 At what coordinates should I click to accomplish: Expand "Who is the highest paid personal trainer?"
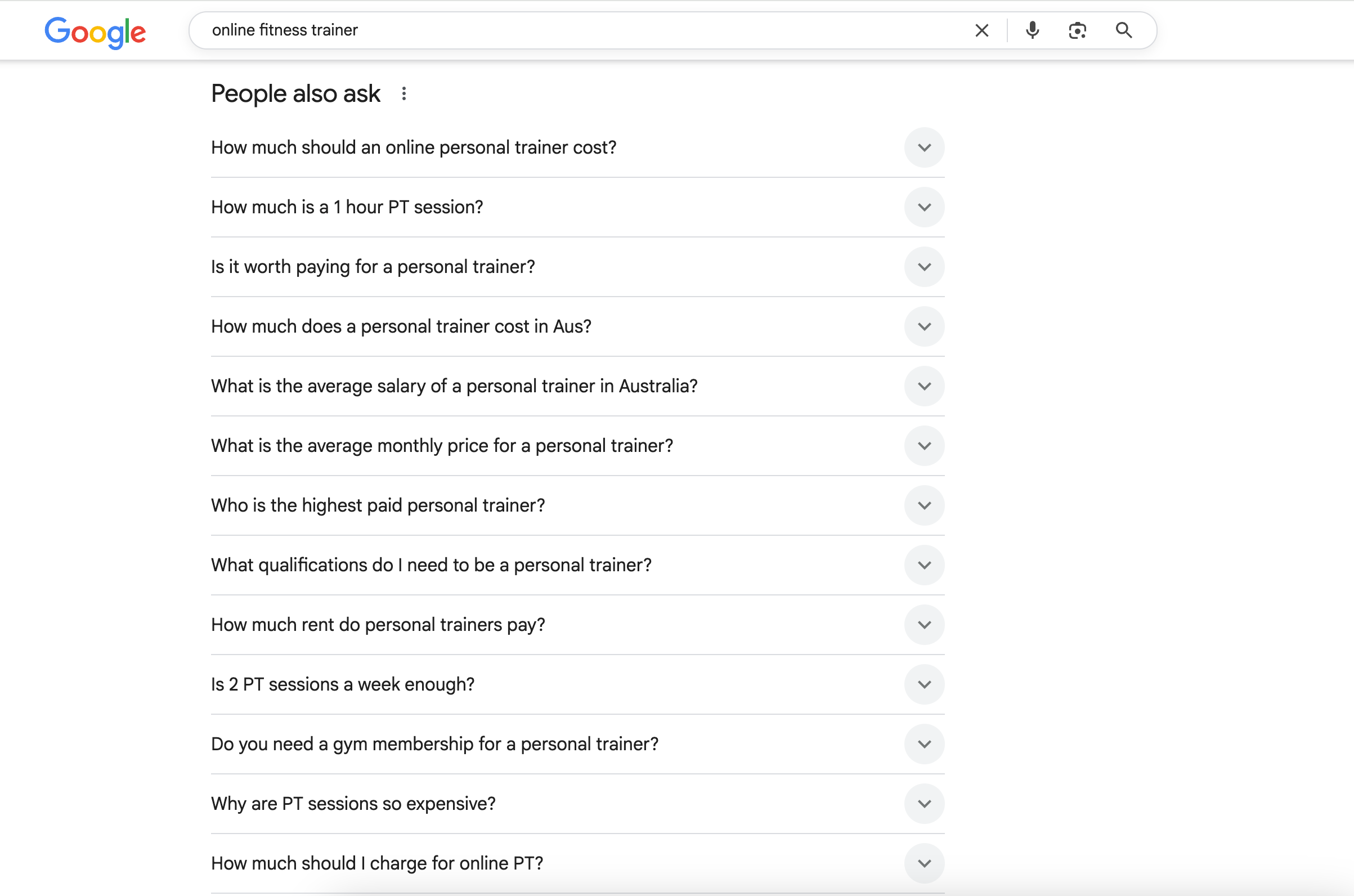click(924, 506)
